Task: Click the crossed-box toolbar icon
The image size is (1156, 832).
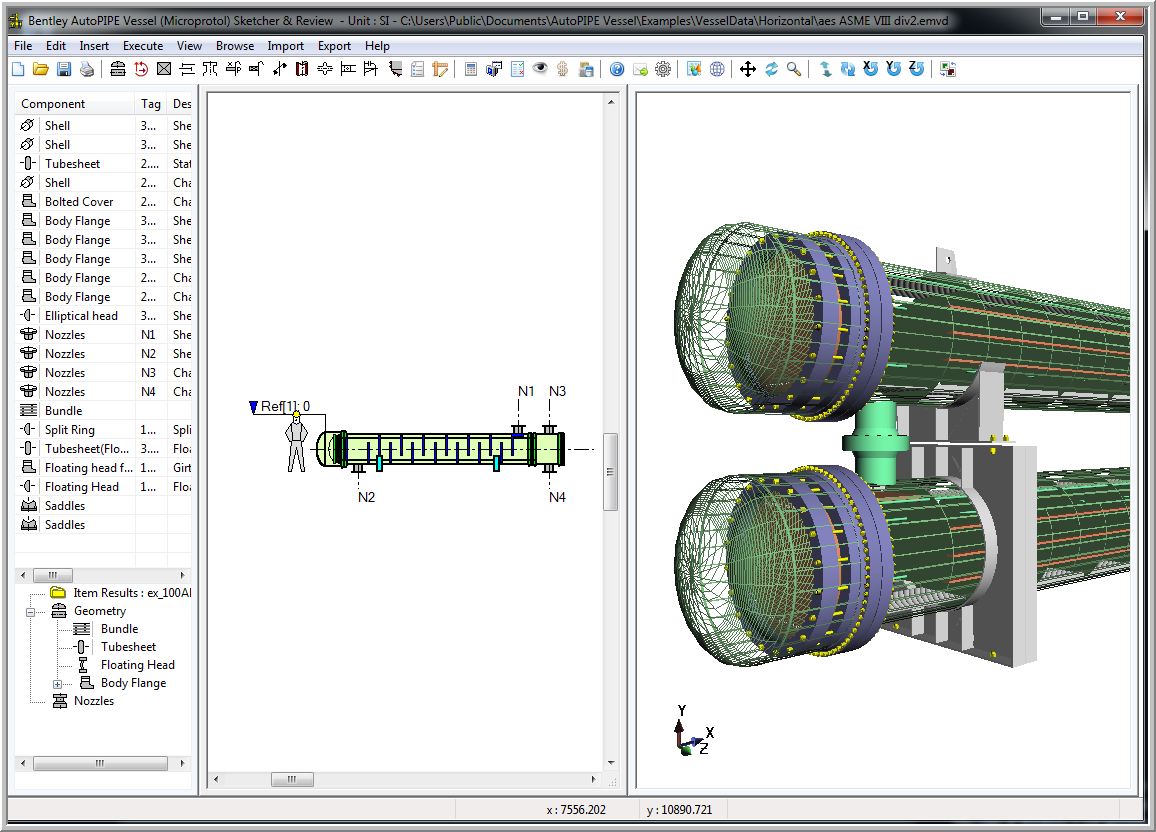Action: [164, 69]
